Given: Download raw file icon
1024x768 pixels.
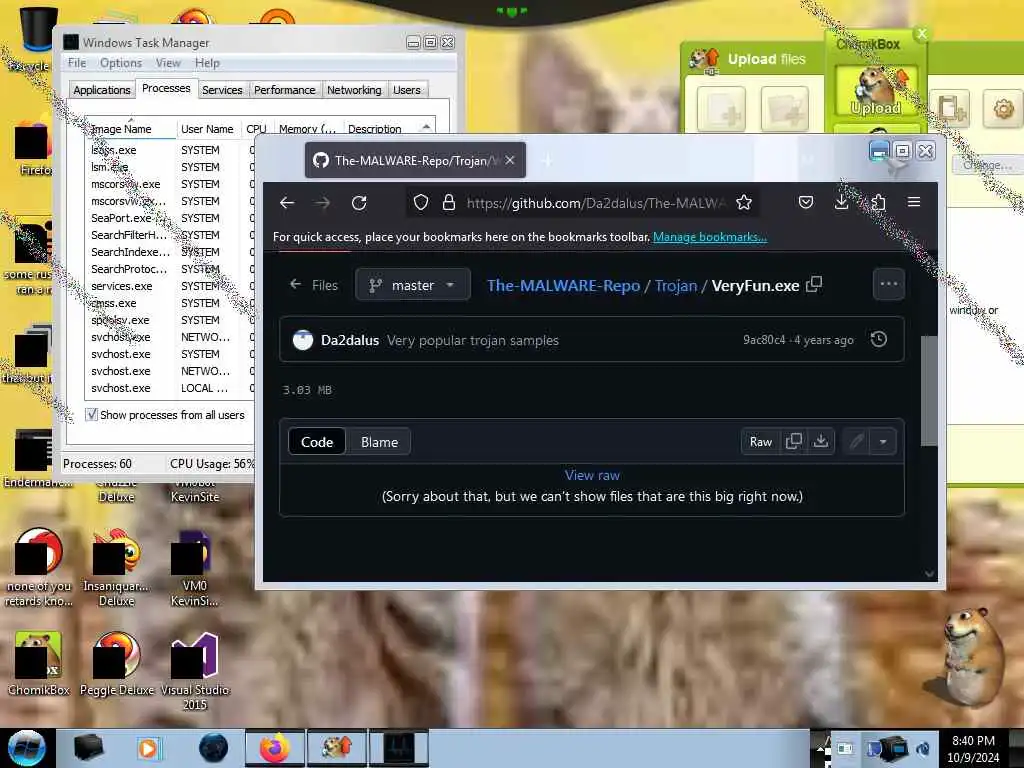Looking at the screenshot, I should click(x=821, y=442).
